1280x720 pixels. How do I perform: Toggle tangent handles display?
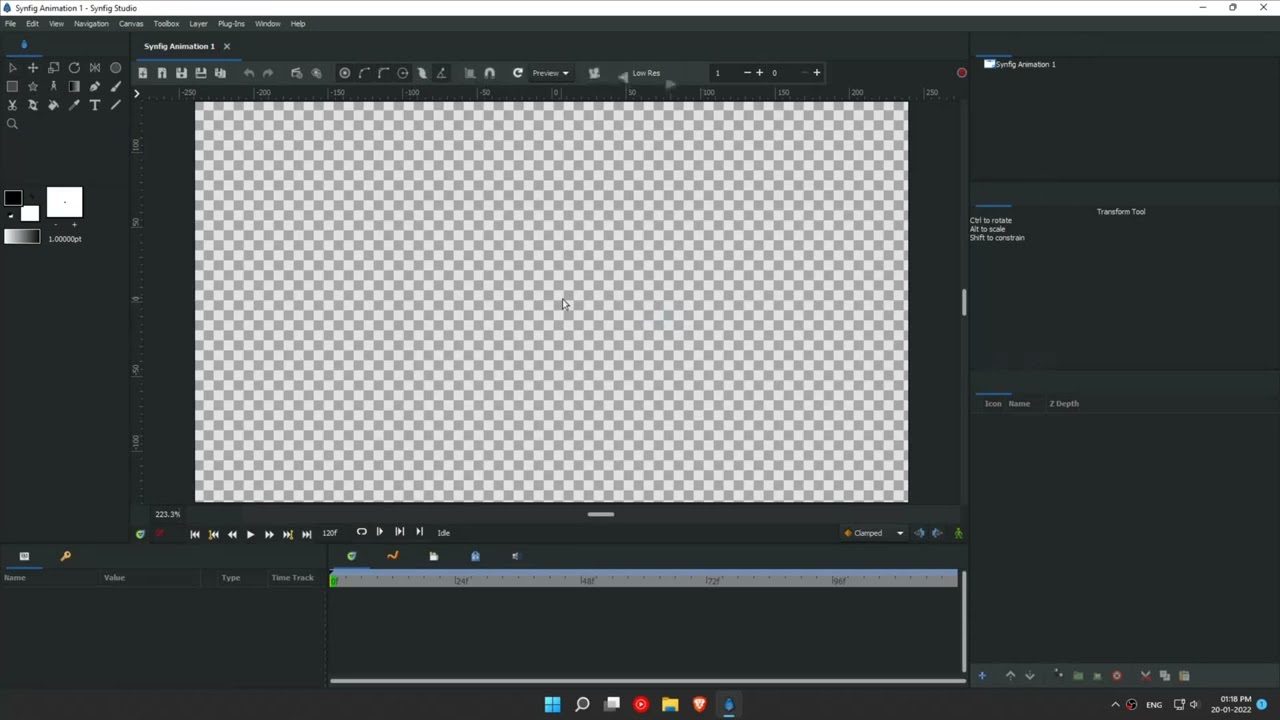[384, 73]
